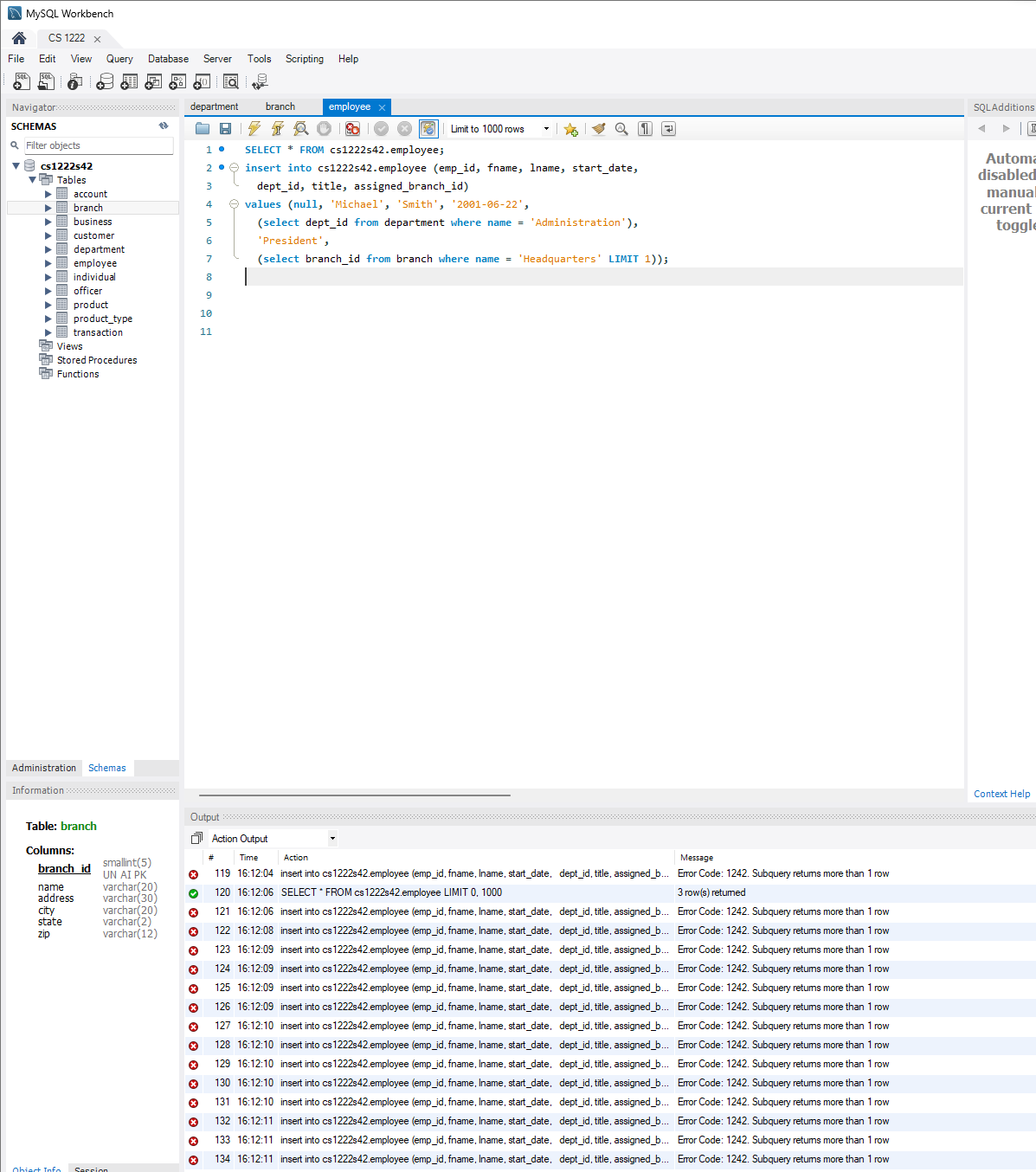1036x1172 pixels.
Task: Select the Functions folder in navigator
Action: click(78, 374)
